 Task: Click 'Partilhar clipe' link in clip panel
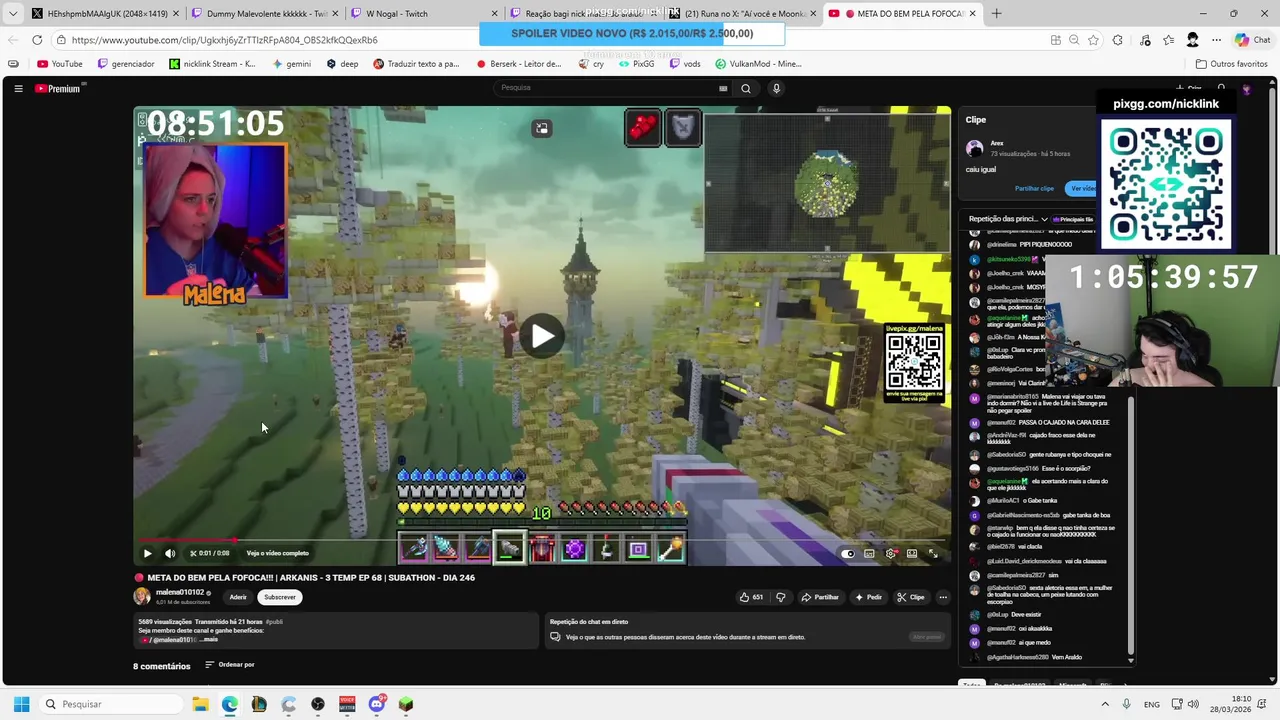pos(1034,188)
